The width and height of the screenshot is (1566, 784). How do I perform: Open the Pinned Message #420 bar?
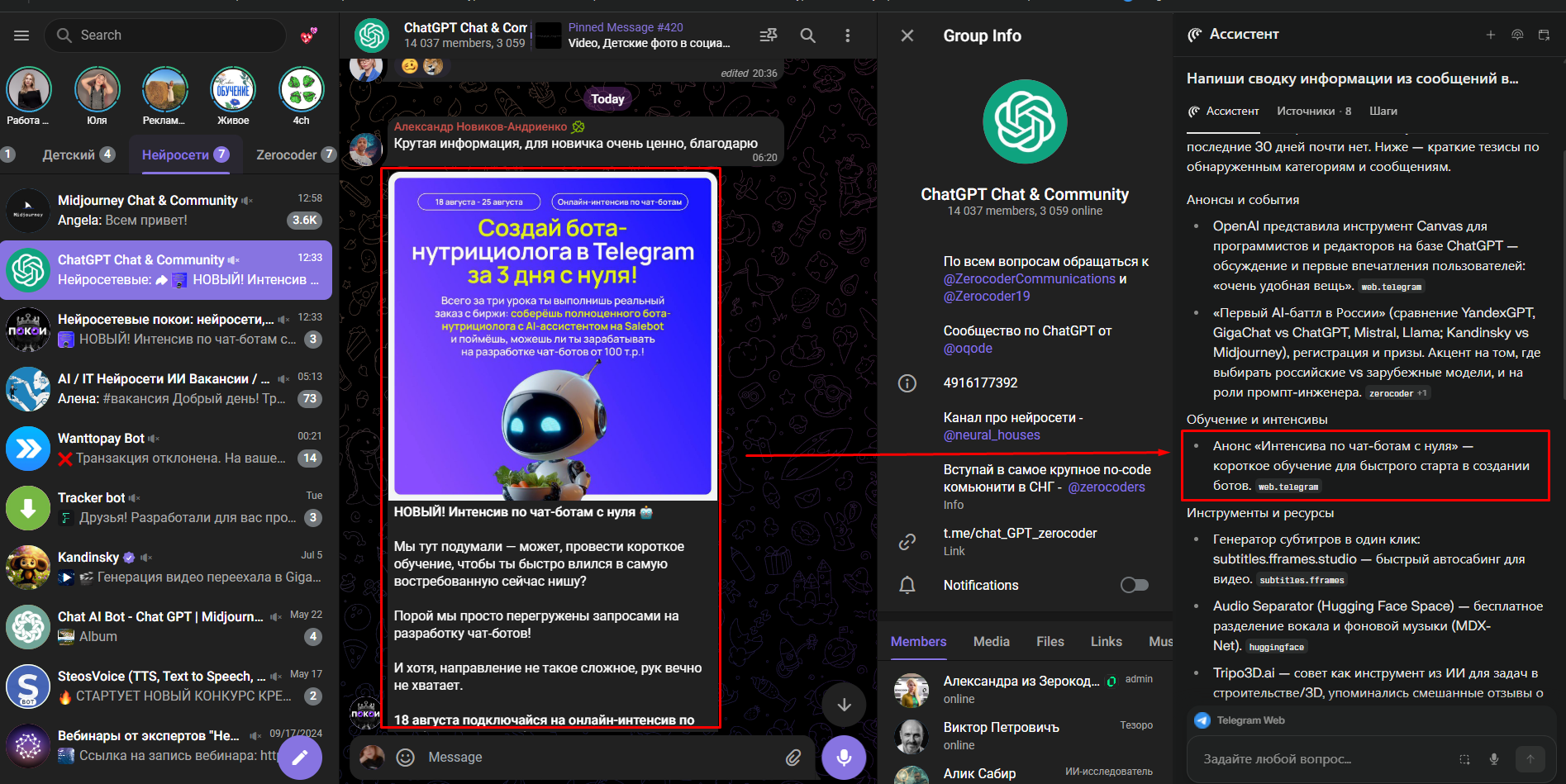(649, 36)
